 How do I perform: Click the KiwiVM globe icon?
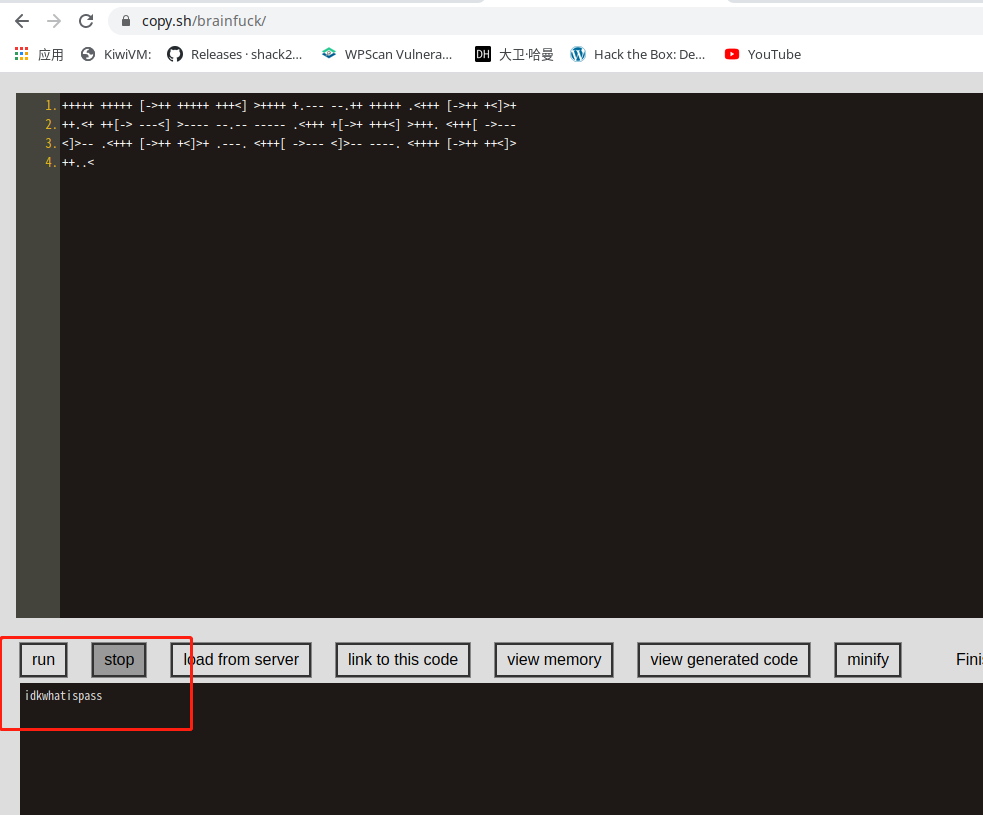88,55
